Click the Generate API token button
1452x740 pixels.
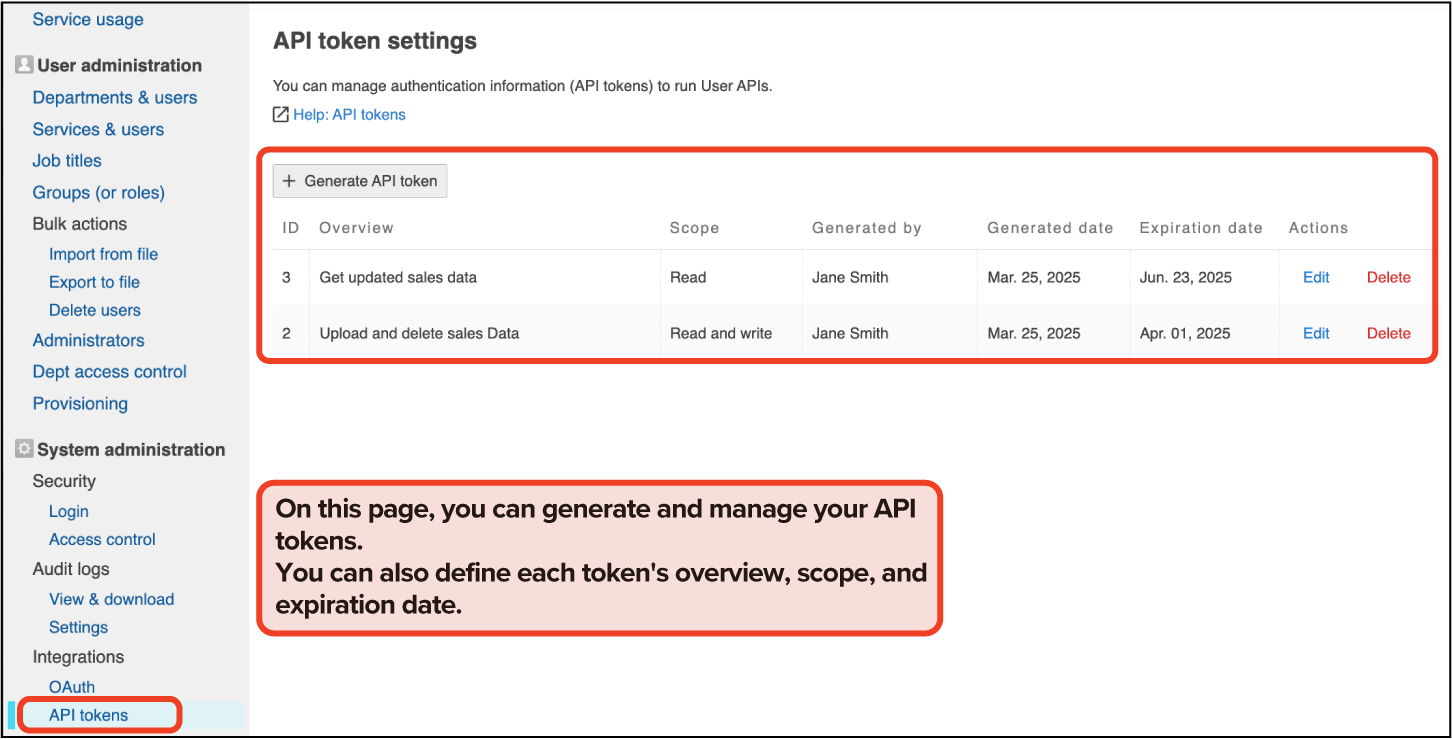tap(360, 181)
